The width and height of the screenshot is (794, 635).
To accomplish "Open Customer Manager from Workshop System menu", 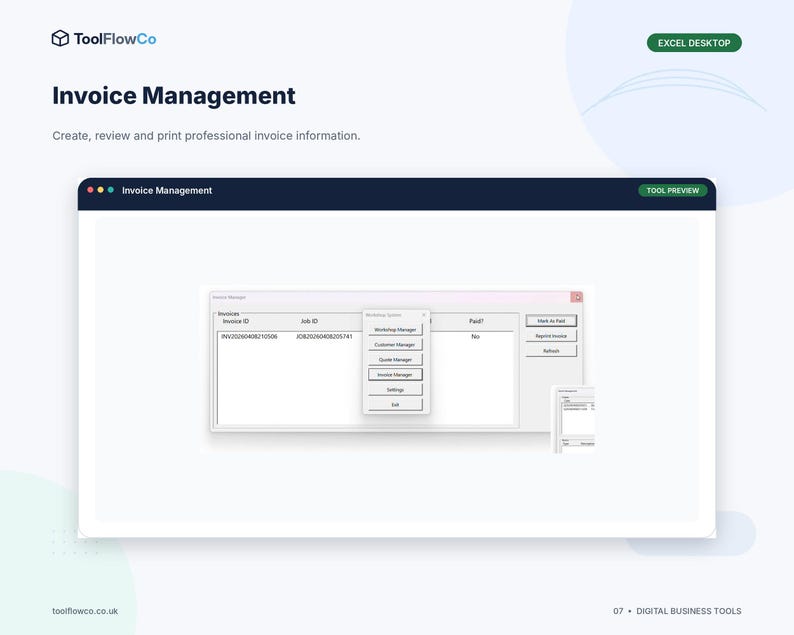I will (395, 344).
